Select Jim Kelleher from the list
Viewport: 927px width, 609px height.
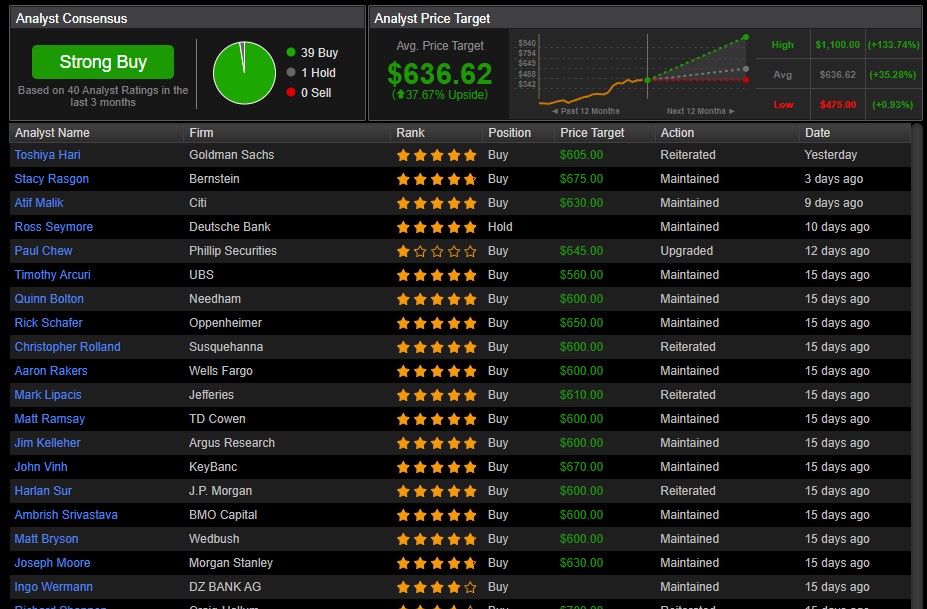pos(47,443)
